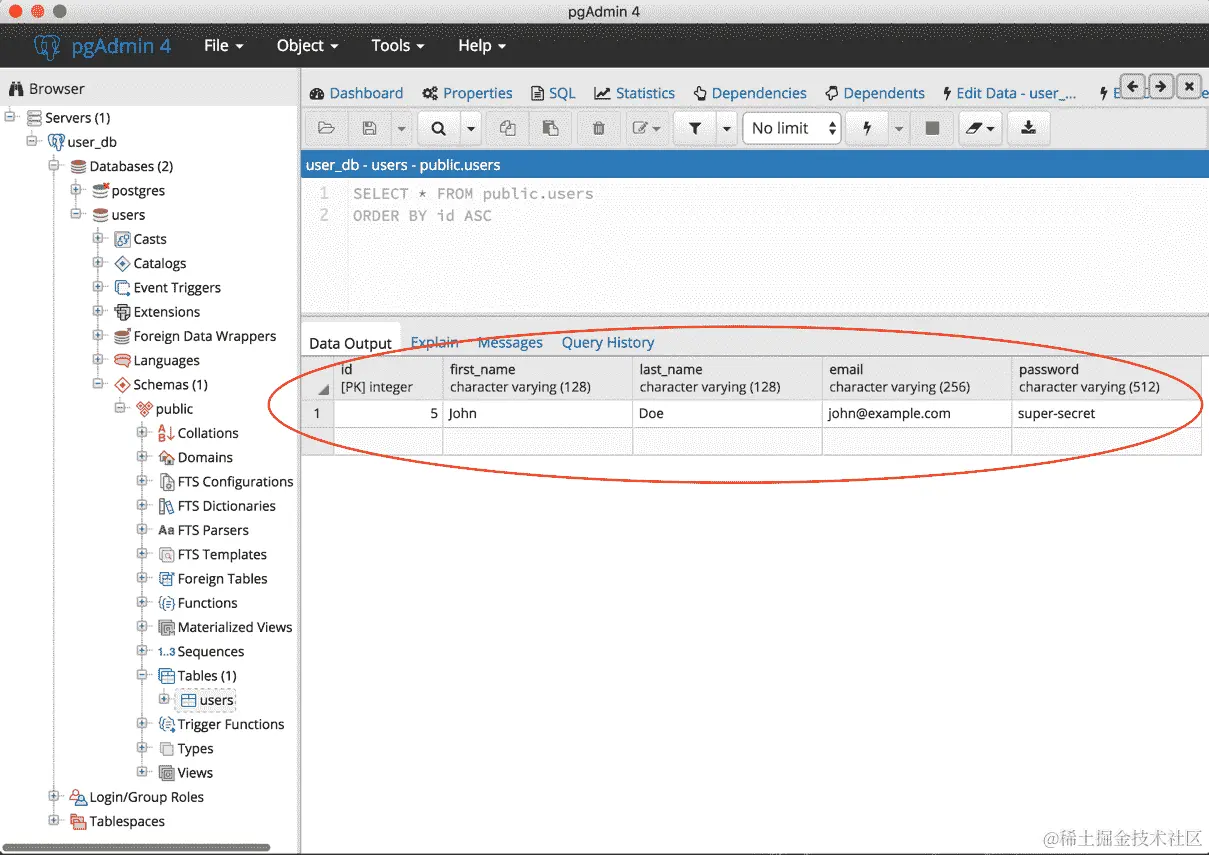Open the No limit rows selector
The width and height of the screenshot is (1209, 855).
tap(792, 128)
